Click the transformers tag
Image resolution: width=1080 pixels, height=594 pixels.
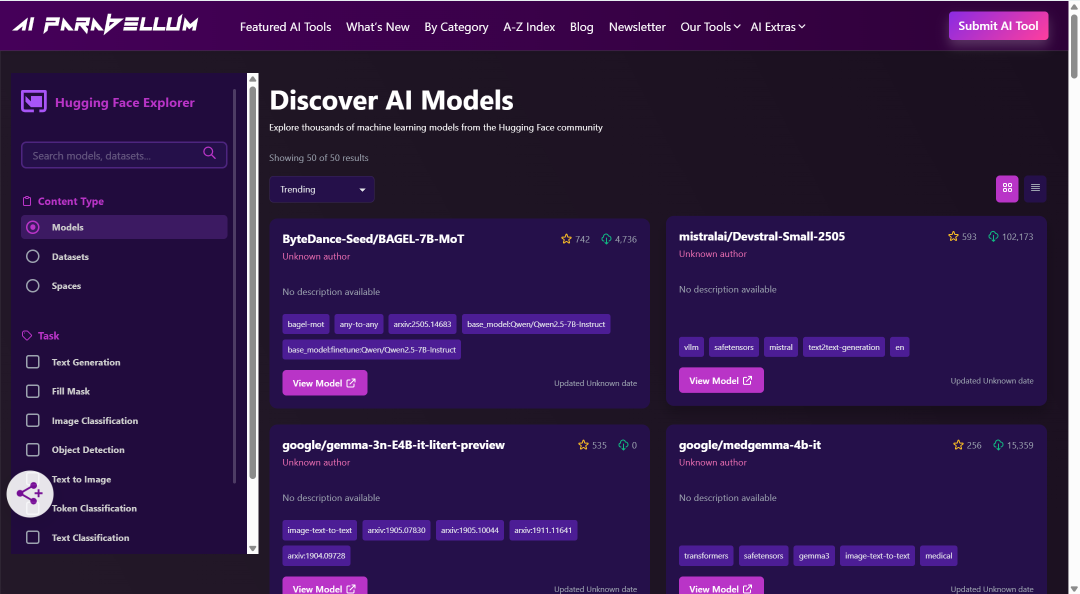(706, 555)
